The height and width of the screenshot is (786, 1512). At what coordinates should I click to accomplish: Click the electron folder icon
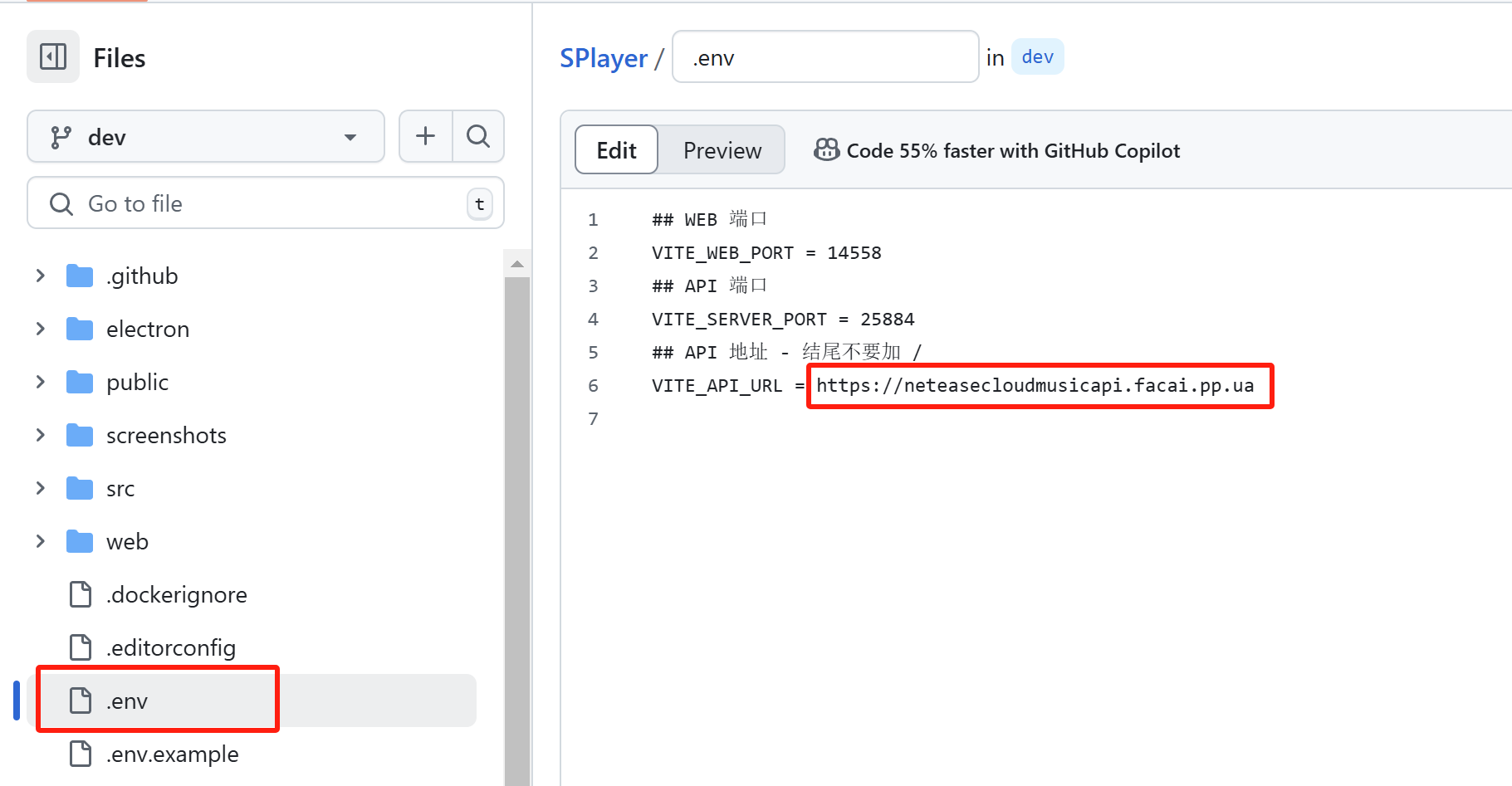pyautogui.click(x=80, y=329)
